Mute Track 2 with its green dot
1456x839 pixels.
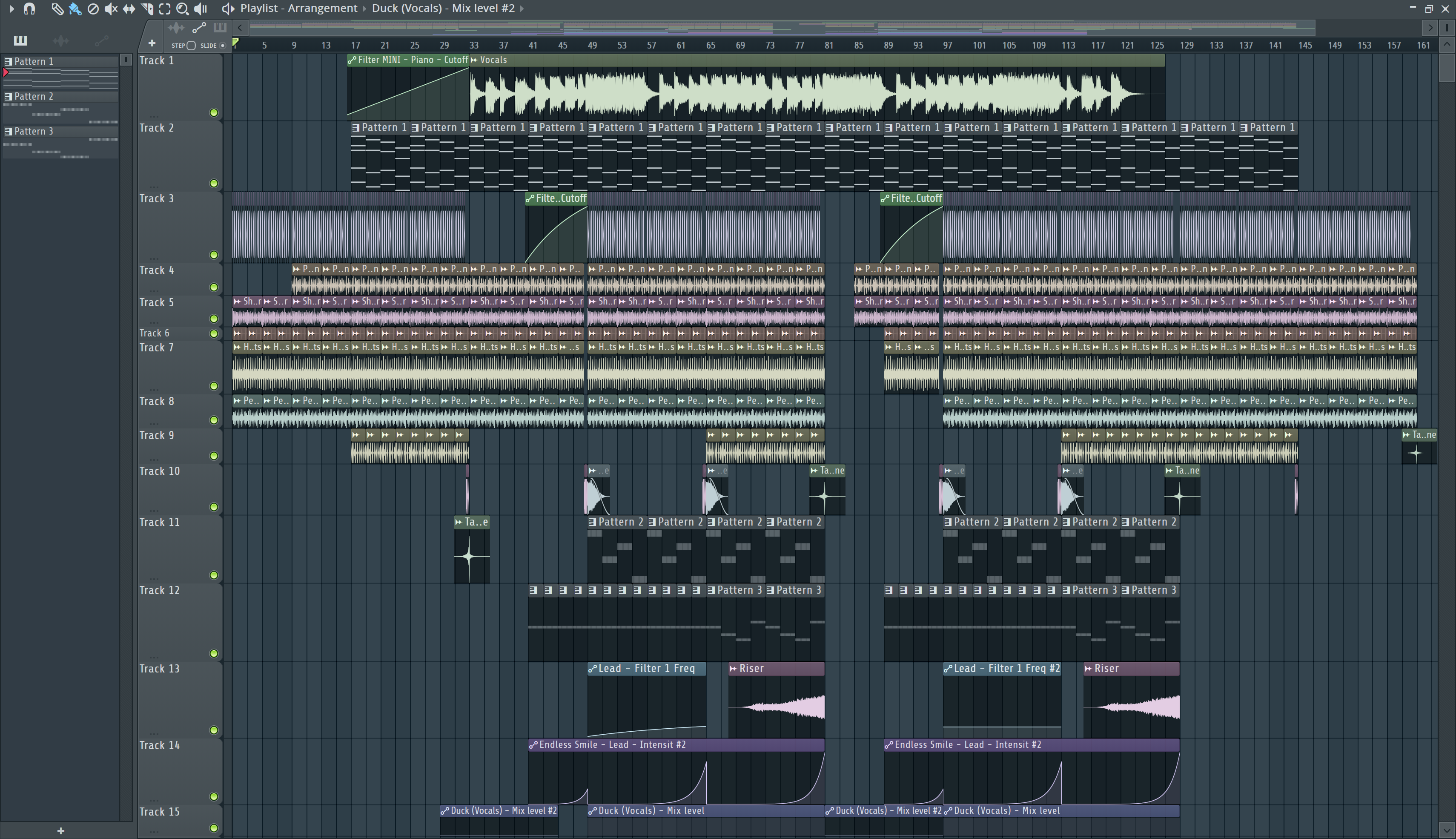(x=214, y=183)
